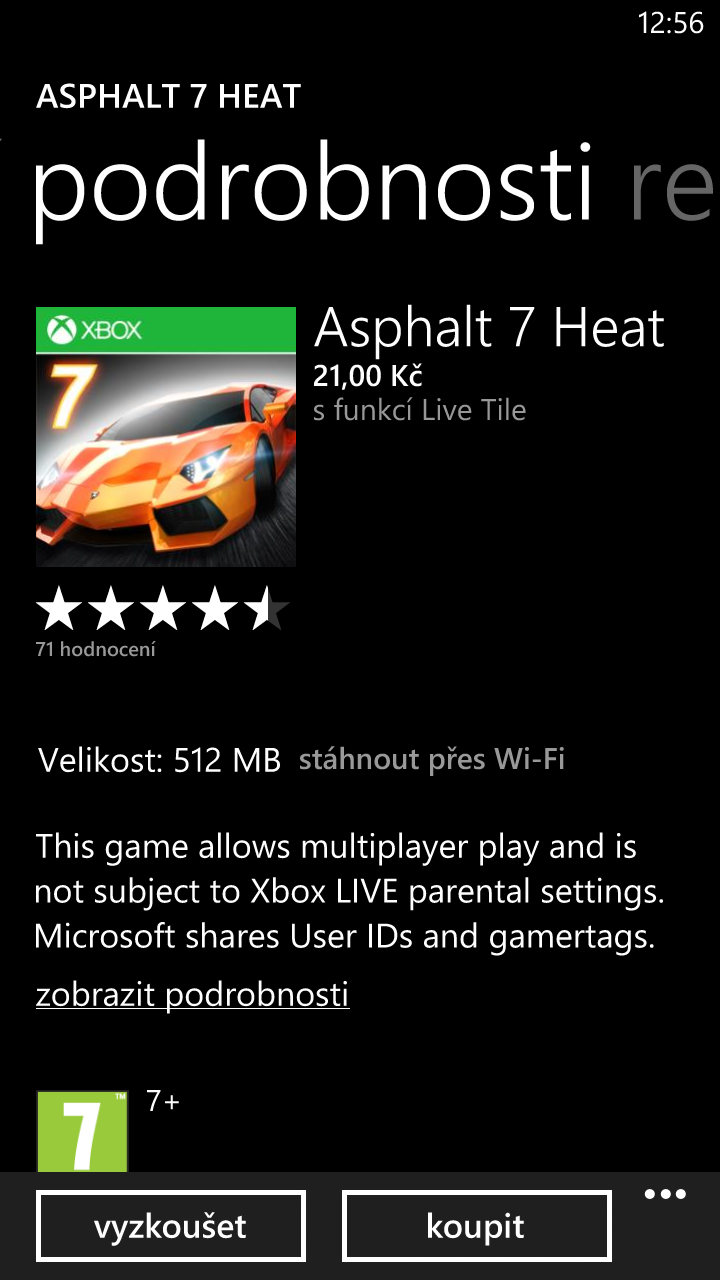Tap the s funkcí Live Tile label

click(x=419, y=410)
